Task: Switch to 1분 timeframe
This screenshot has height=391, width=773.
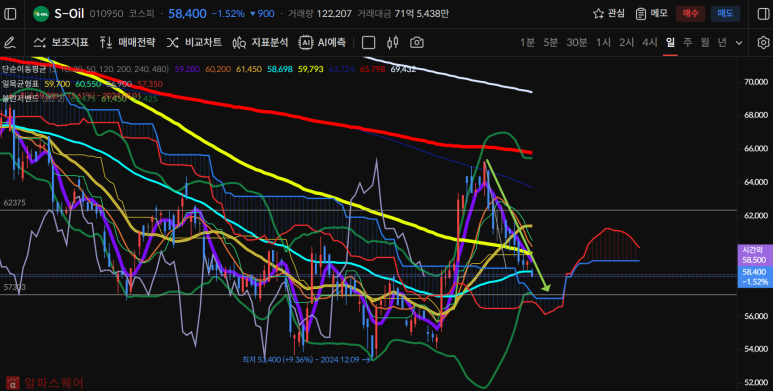Action: 527,42
